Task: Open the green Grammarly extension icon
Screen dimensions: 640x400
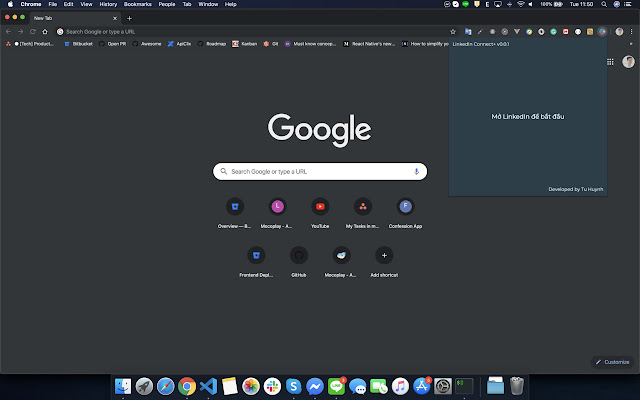Action: click(x=553, y=31)
